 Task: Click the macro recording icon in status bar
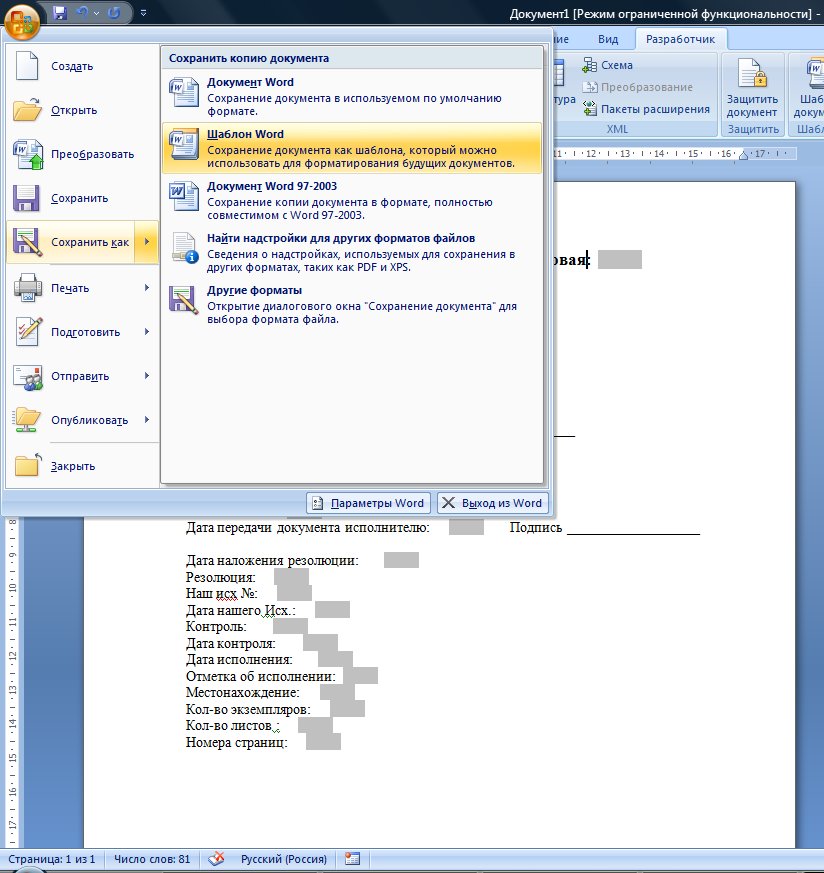(x=352, y=859)
